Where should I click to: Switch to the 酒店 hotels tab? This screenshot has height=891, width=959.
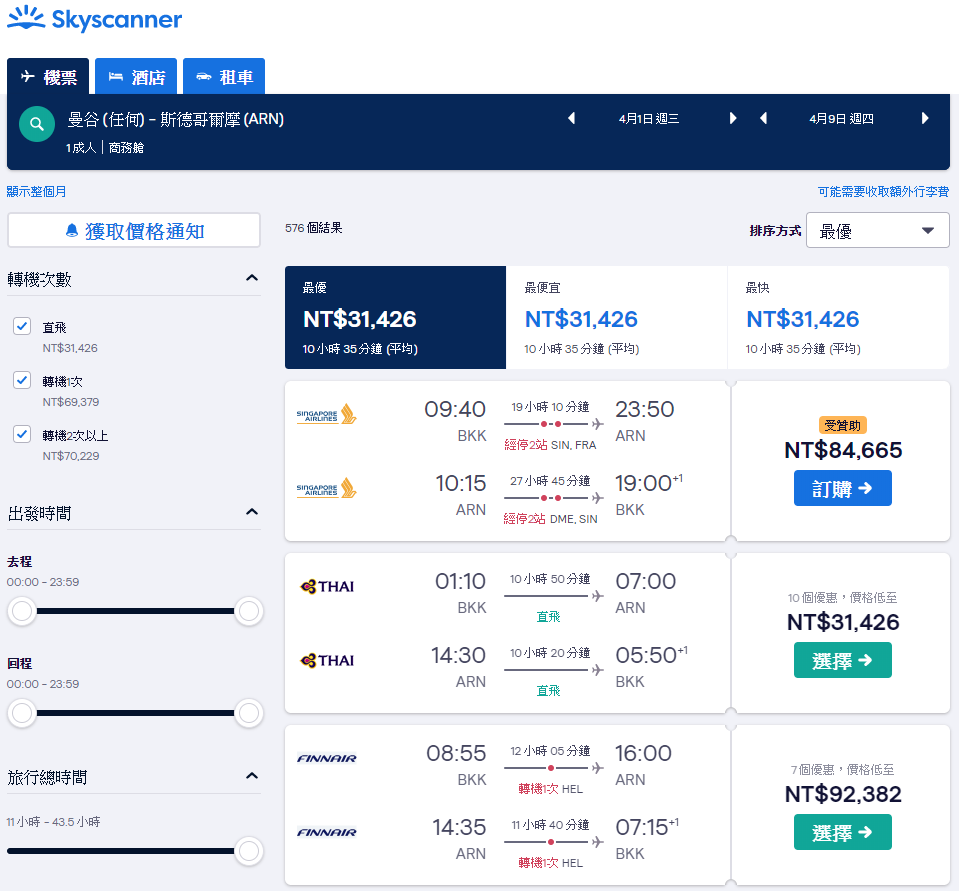click(x=136, y=76)
